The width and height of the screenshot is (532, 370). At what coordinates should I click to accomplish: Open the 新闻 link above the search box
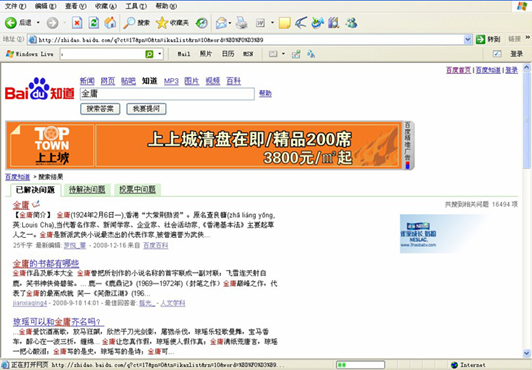click(x=87, y=81)
